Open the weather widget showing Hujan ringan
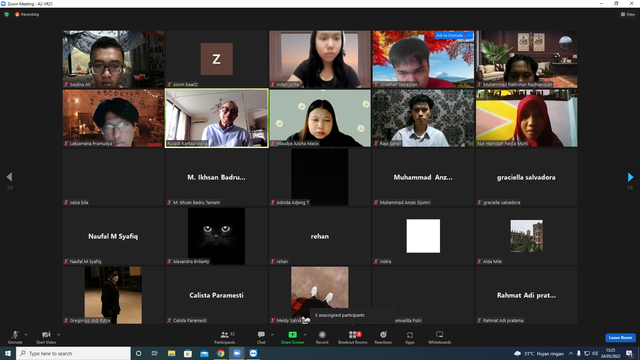 pyautogui.click(x=539, y=353)
